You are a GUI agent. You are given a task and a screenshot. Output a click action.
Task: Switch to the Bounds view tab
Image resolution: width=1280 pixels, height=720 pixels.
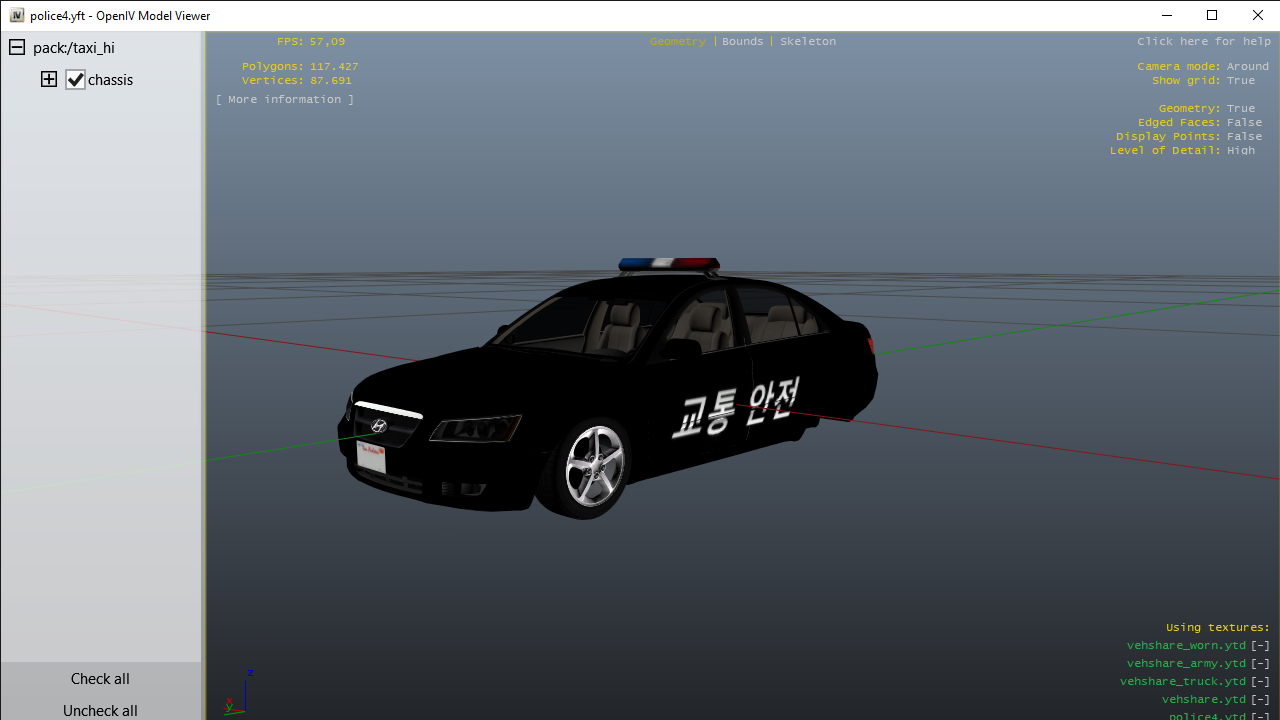pos(742,42)
